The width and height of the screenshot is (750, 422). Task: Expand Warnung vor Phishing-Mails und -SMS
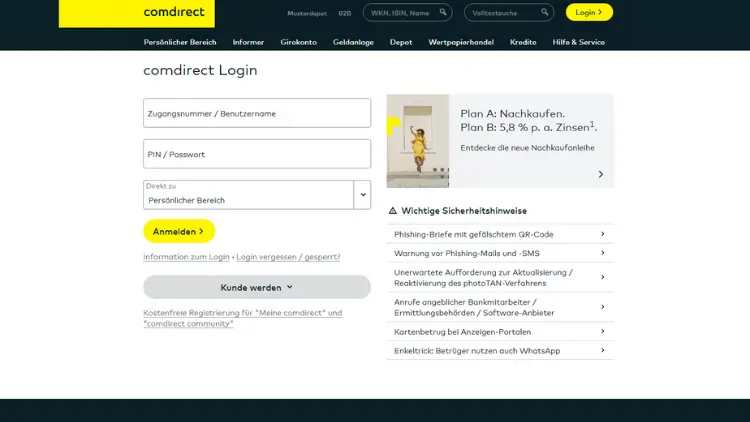[x=500, y=253]
